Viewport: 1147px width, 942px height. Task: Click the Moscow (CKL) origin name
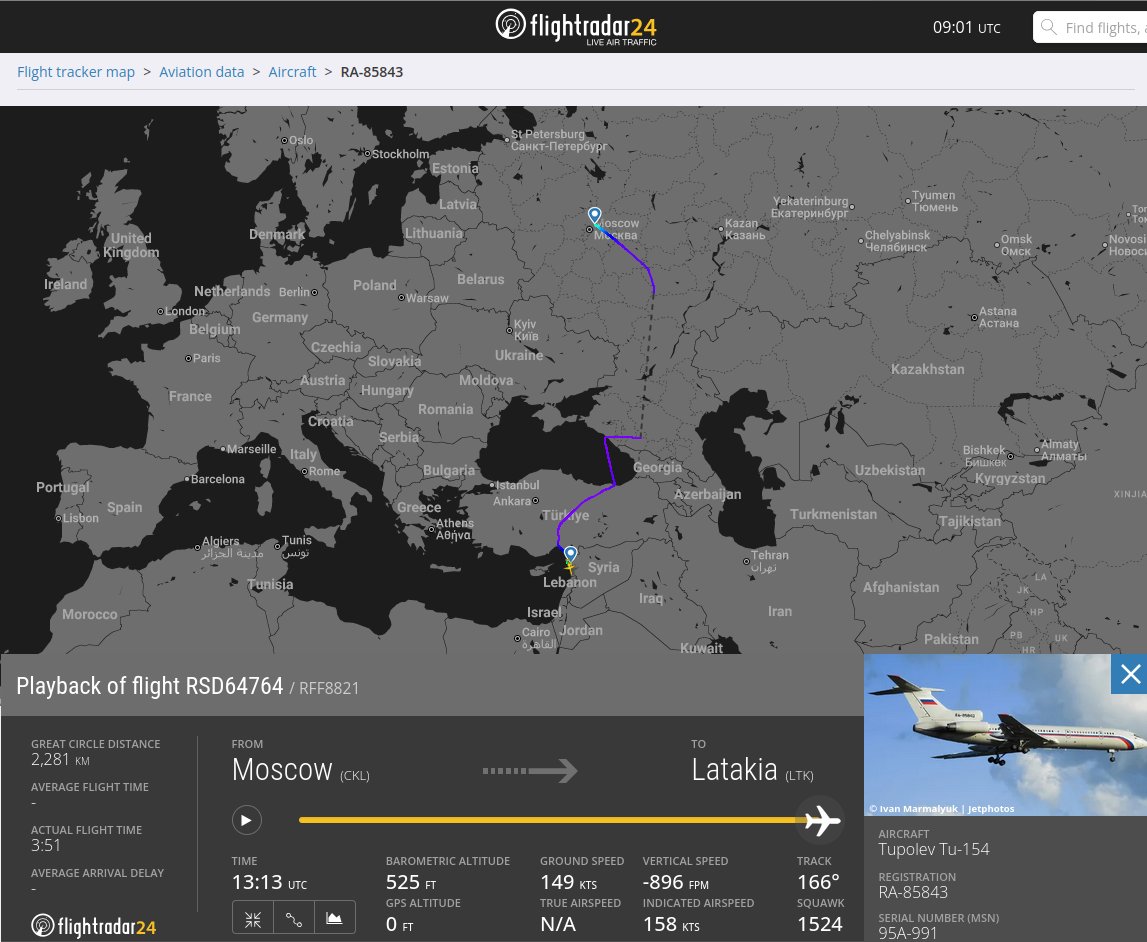tap(301, 770)
